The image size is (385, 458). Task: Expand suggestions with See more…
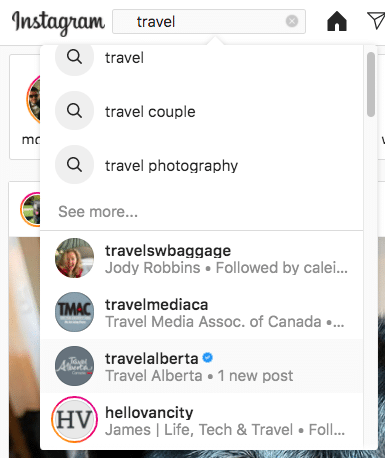98,212
